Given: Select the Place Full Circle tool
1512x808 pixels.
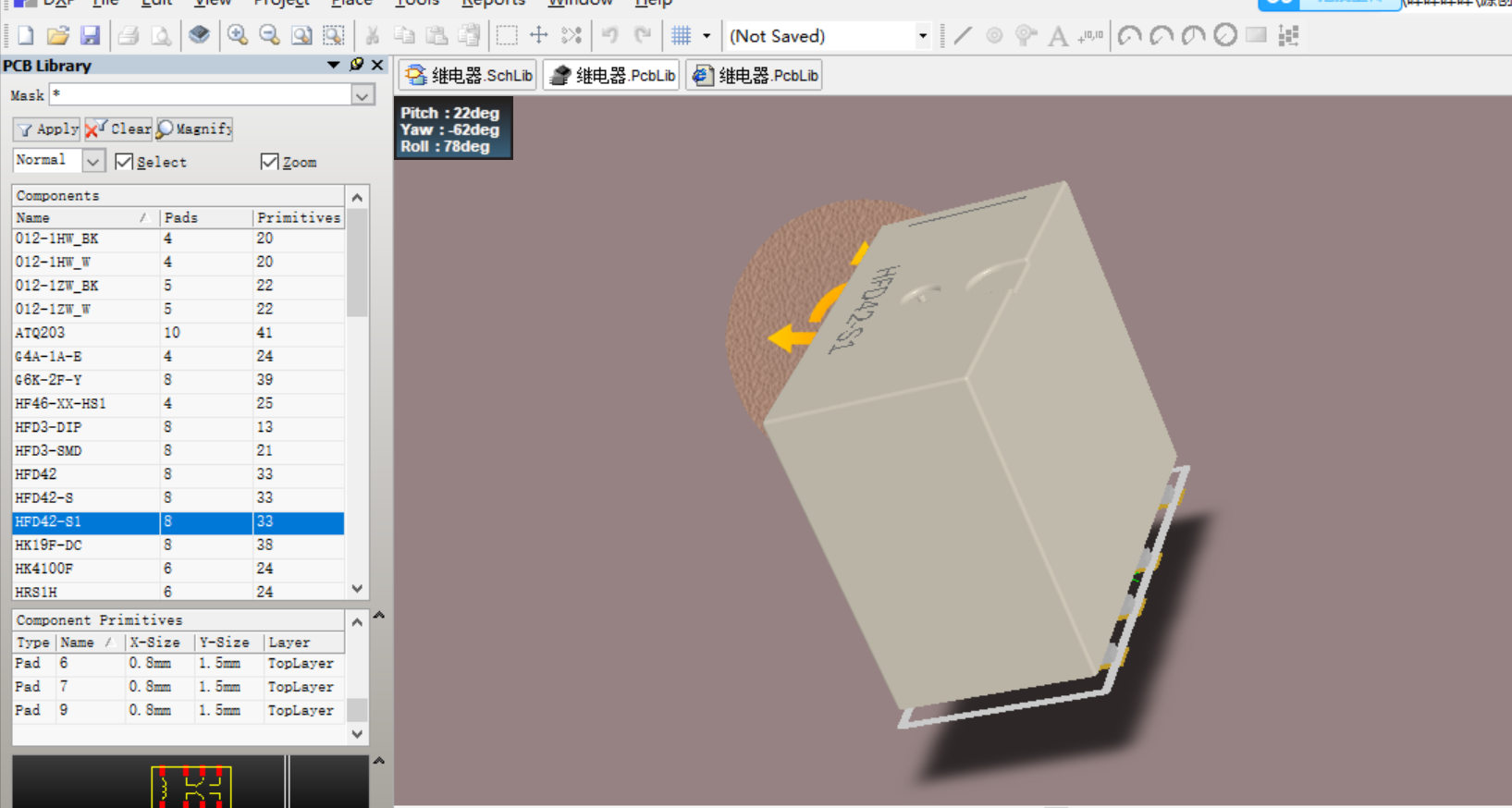Looking at the screenshot, I should click(x=1225, y=36).
